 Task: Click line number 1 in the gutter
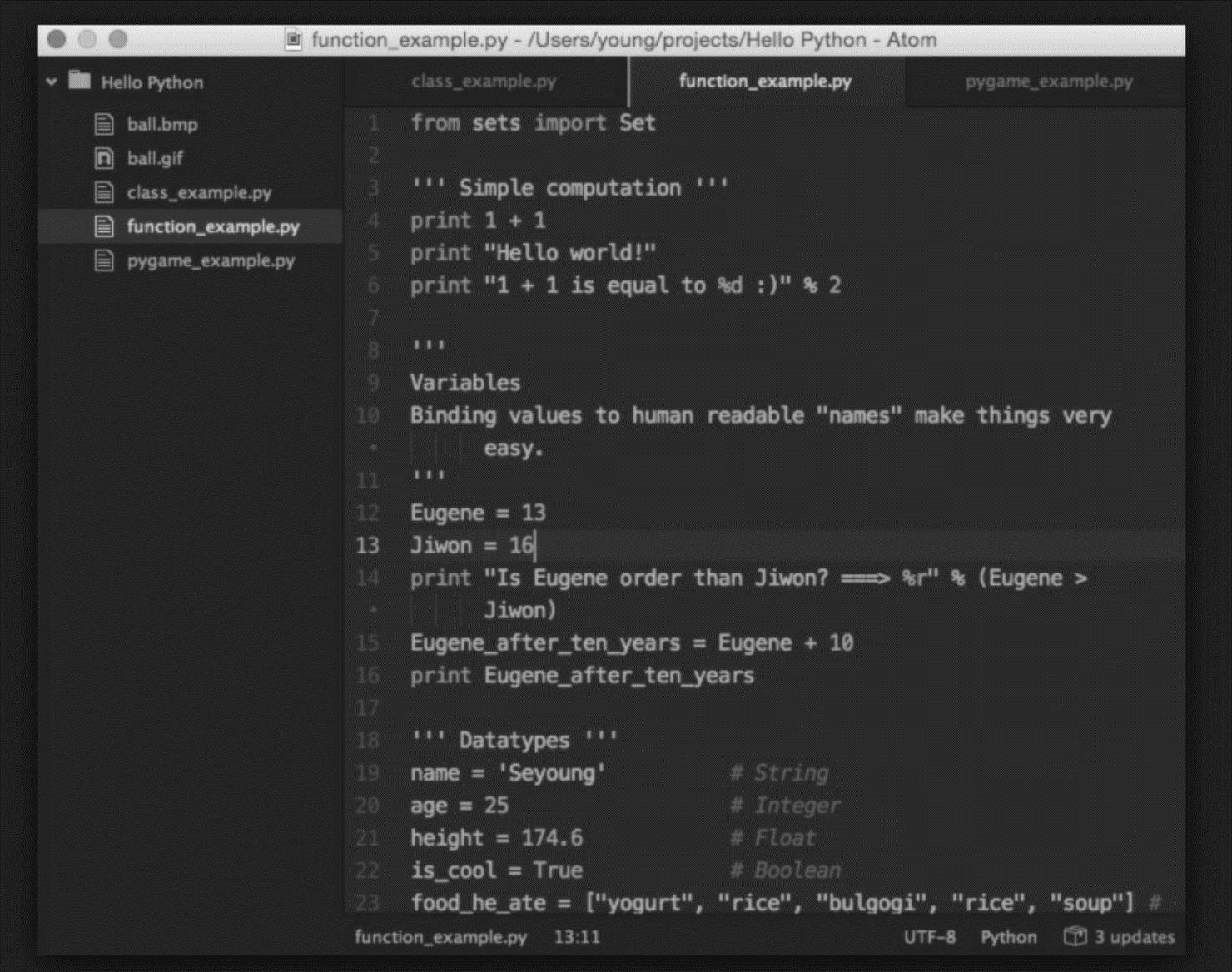[x=373, y=123]
